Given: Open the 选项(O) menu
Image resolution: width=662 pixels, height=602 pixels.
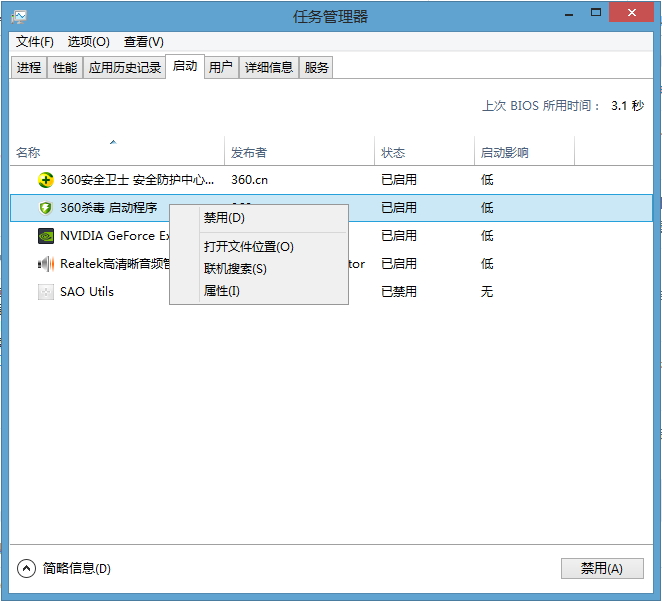Looking at the screenshot, I should point(89,42).
